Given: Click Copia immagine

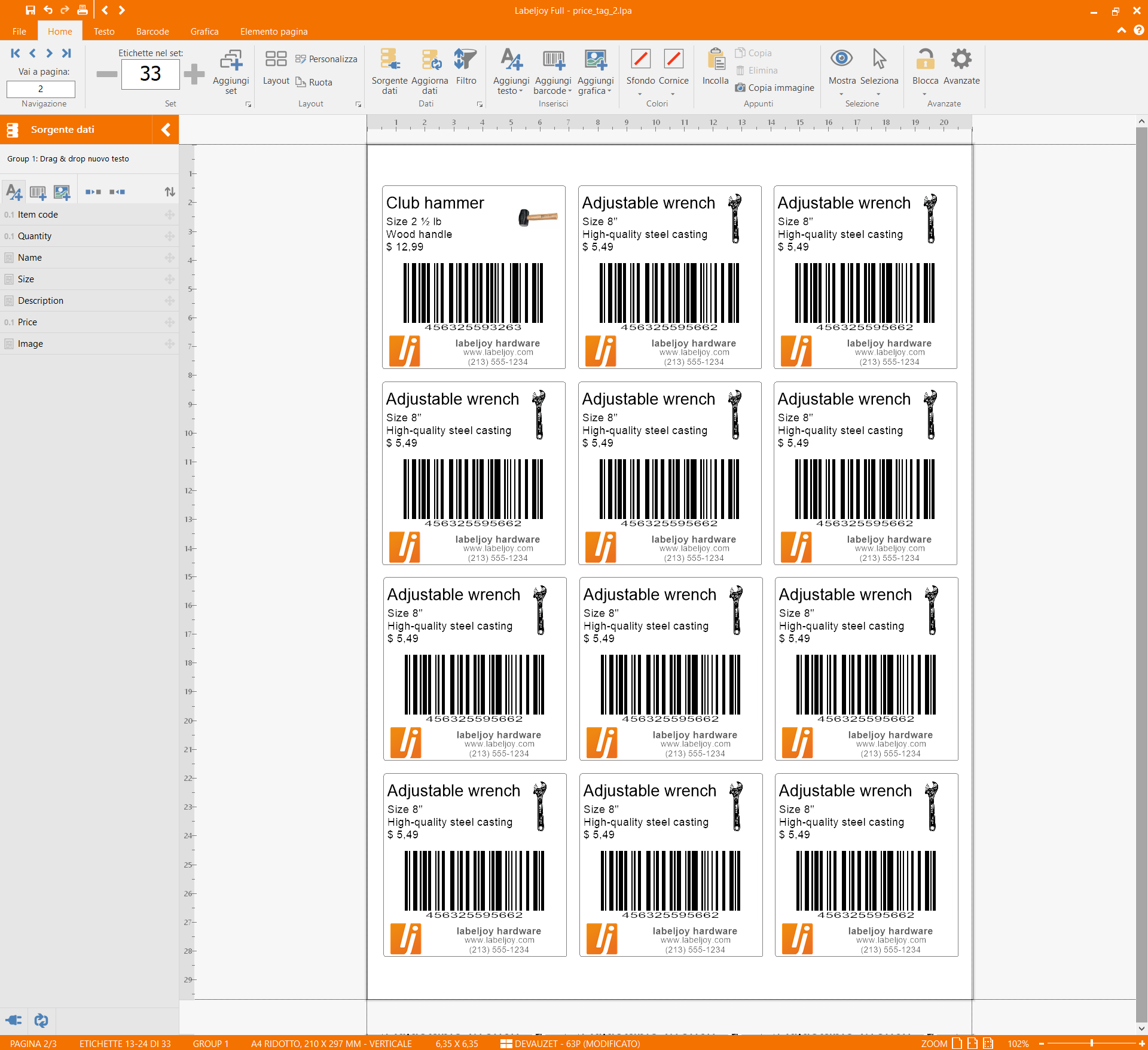Looking at the screenshot, I should [x=774, y=87].
